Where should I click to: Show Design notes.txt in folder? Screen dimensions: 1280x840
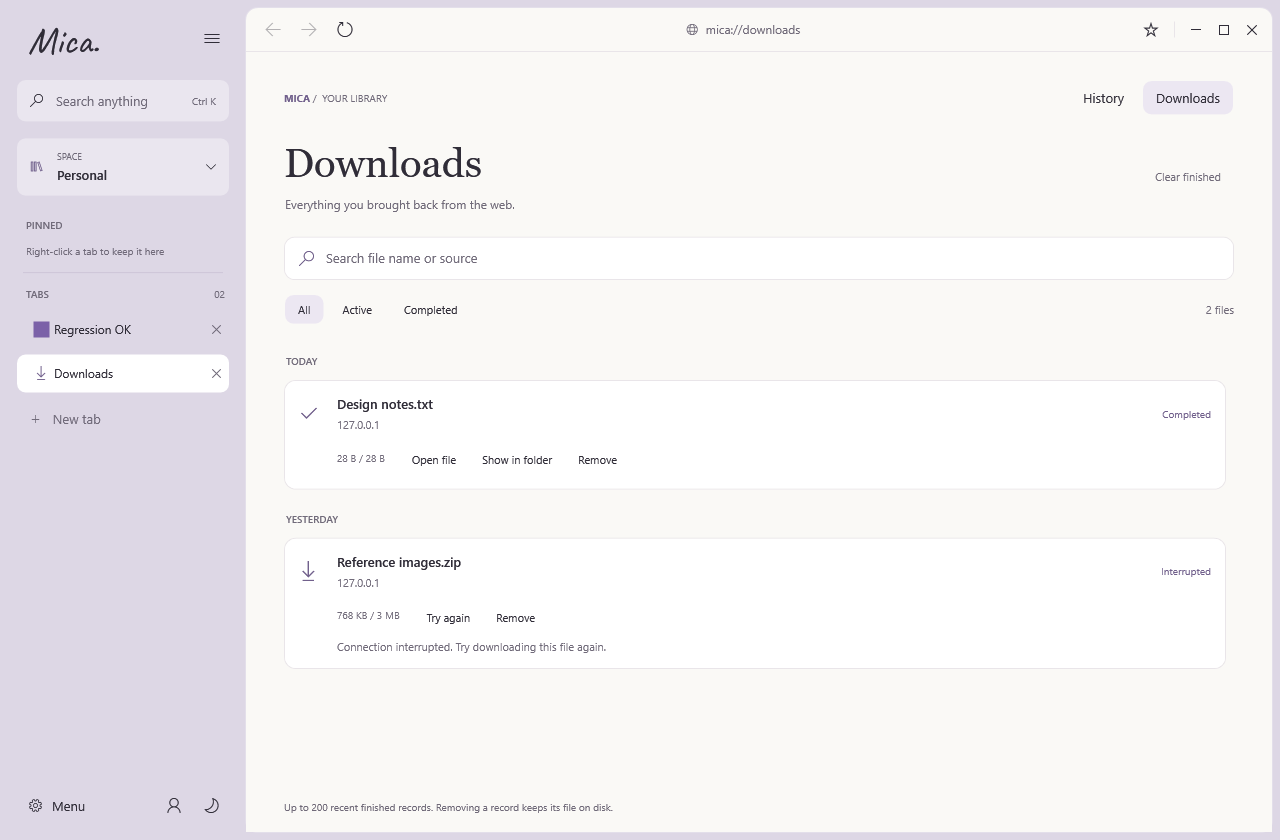pyautogui.click(x=517, y=460)
